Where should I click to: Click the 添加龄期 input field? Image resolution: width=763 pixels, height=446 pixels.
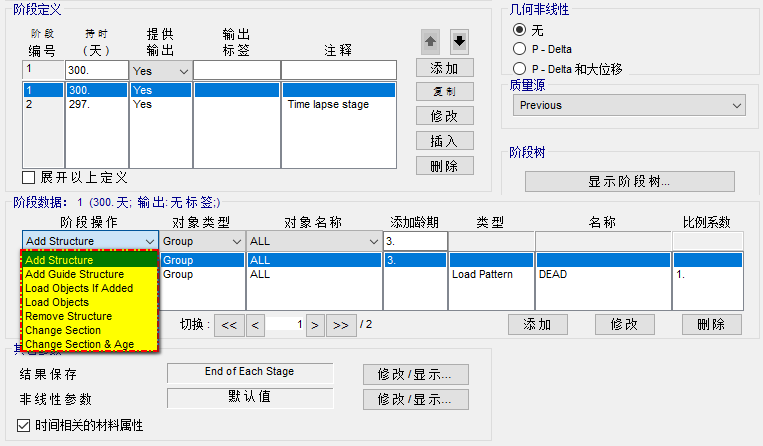414,241
